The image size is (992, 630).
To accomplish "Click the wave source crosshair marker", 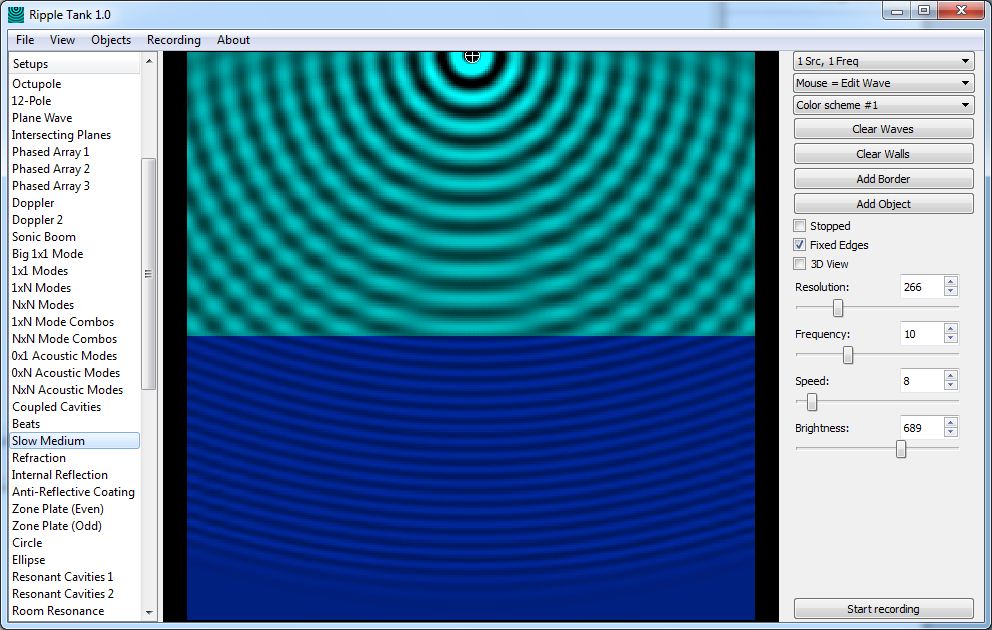I will [472, 57].
